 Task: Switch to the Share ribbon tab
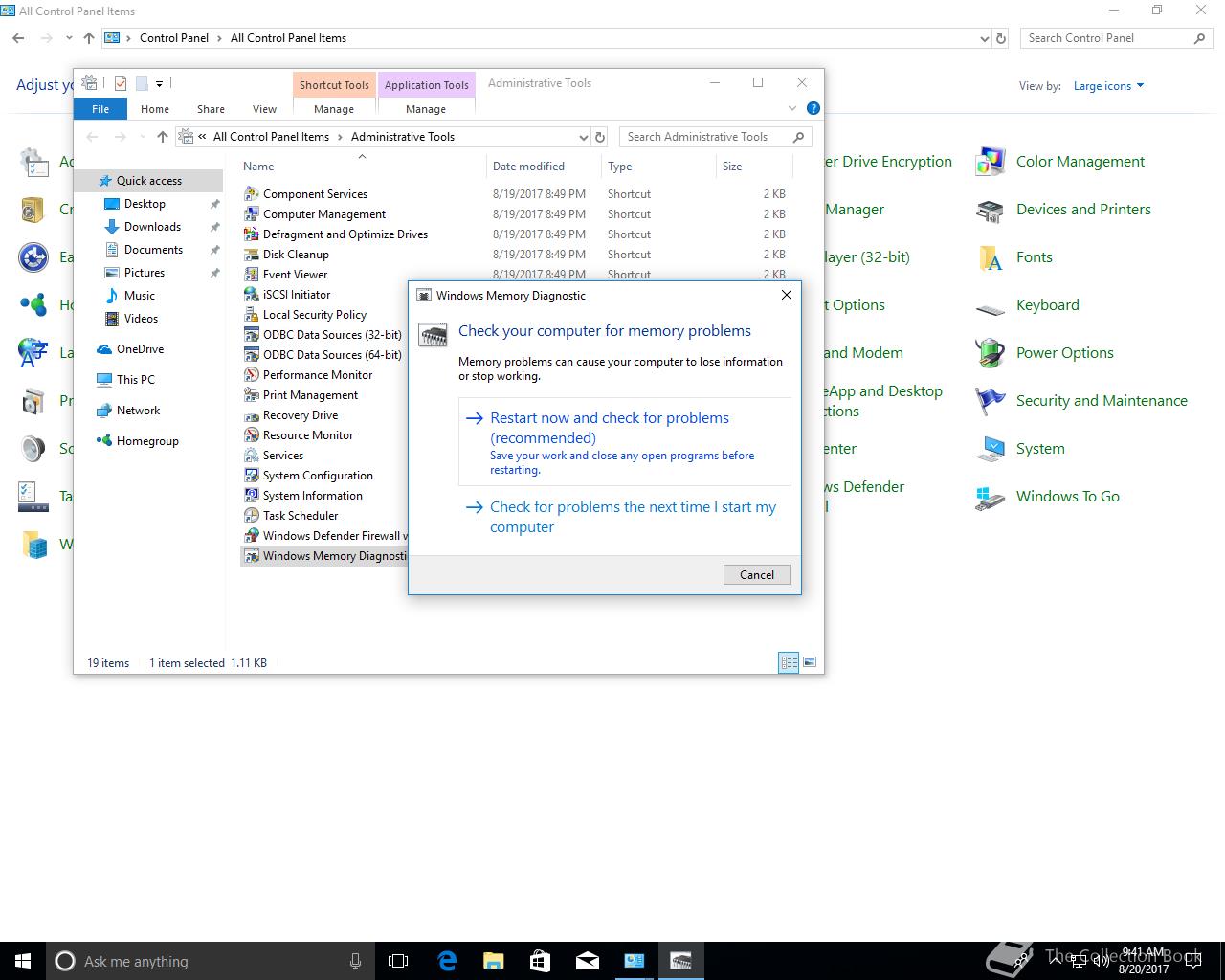point(212,109)
